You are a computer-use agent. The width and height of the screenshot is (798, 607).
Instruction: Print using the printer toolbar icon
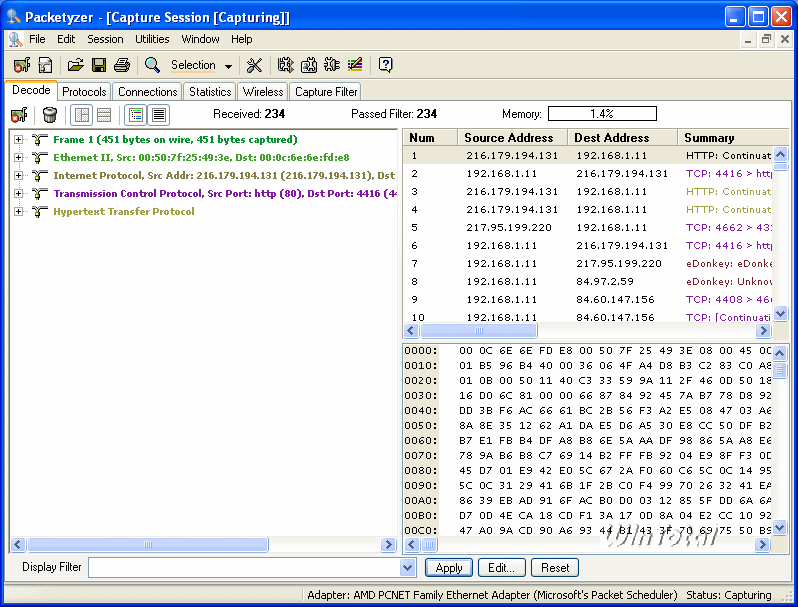[122, 66]
